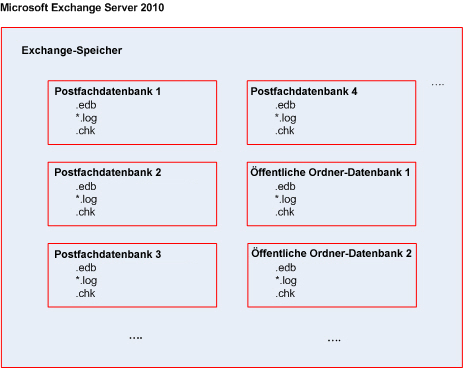This screenshot has height=368, width=463.
Task: Click *.log under Postfachdatenbank 2
Action: [86, 199]
